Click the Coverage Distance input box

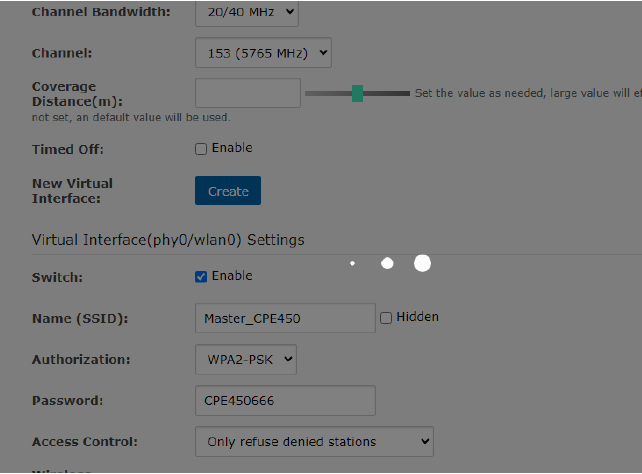[x=247, y=93]
